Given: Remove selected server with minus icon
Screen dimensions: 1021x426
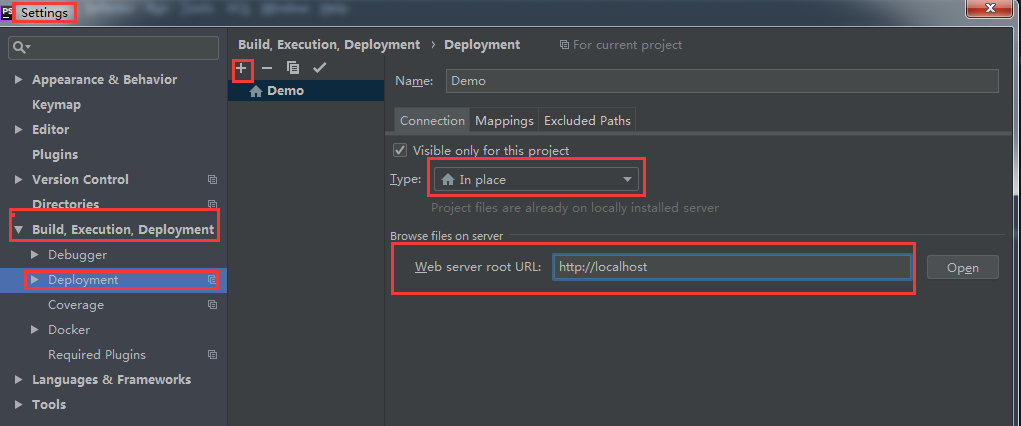Looking at the screenshot, I should [267, 68].
